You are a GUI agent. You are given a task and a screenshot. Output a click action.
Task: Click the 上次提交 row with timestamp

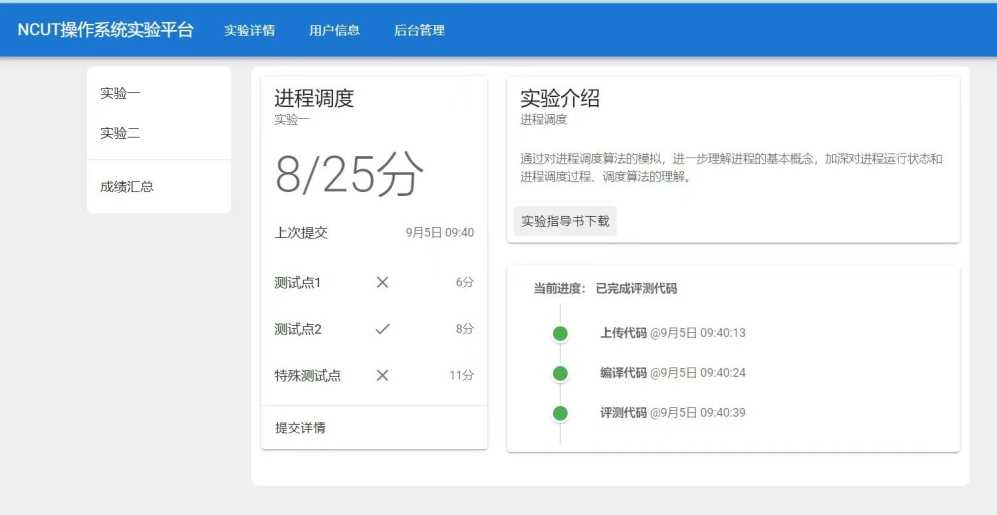click(373, 233)
